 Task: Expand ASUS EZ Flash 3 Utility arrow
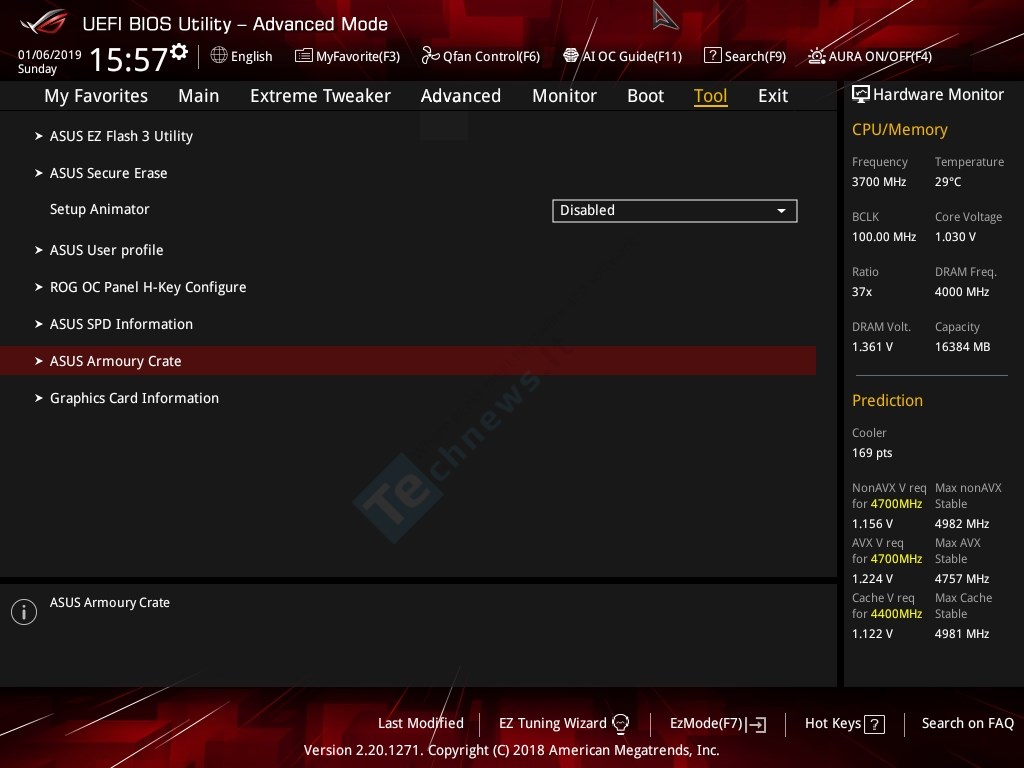click(39, 136)
